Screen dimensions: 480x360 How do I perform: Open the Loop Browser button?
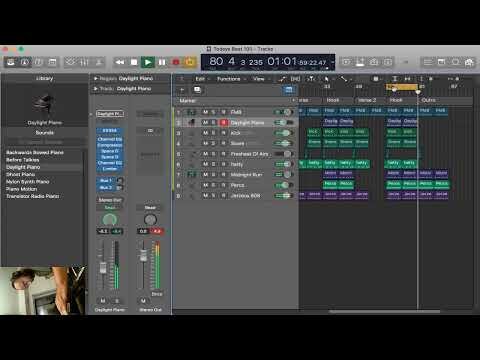455,62
